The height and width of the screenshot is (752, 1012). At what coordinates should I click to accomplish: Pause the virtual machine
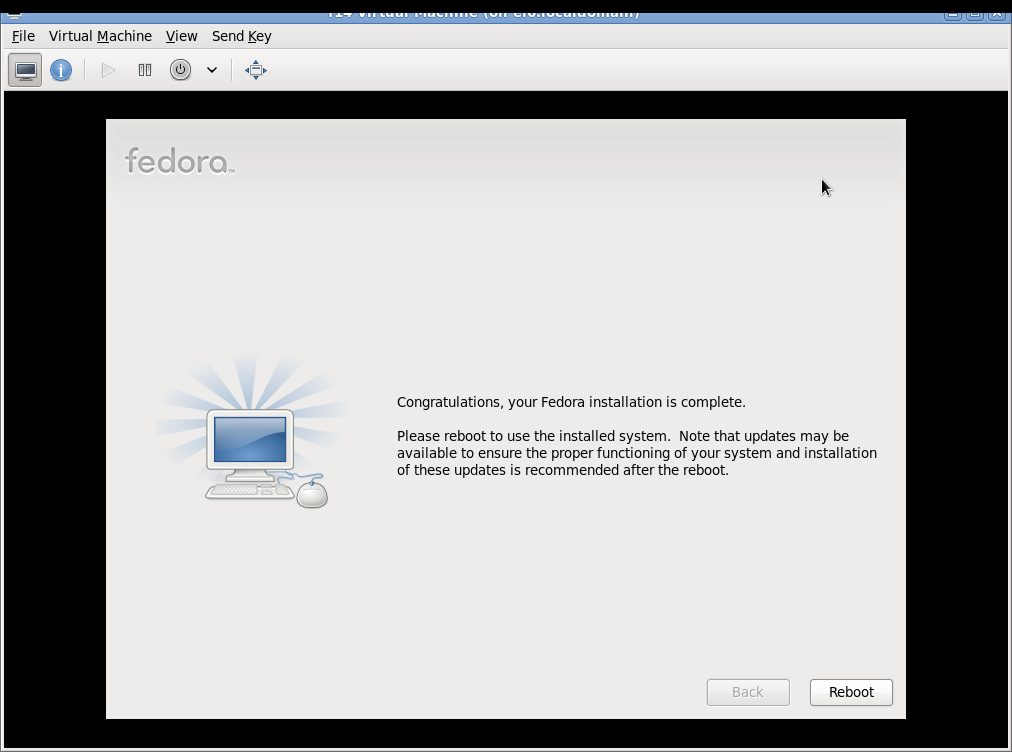click(x=145, y=70)
